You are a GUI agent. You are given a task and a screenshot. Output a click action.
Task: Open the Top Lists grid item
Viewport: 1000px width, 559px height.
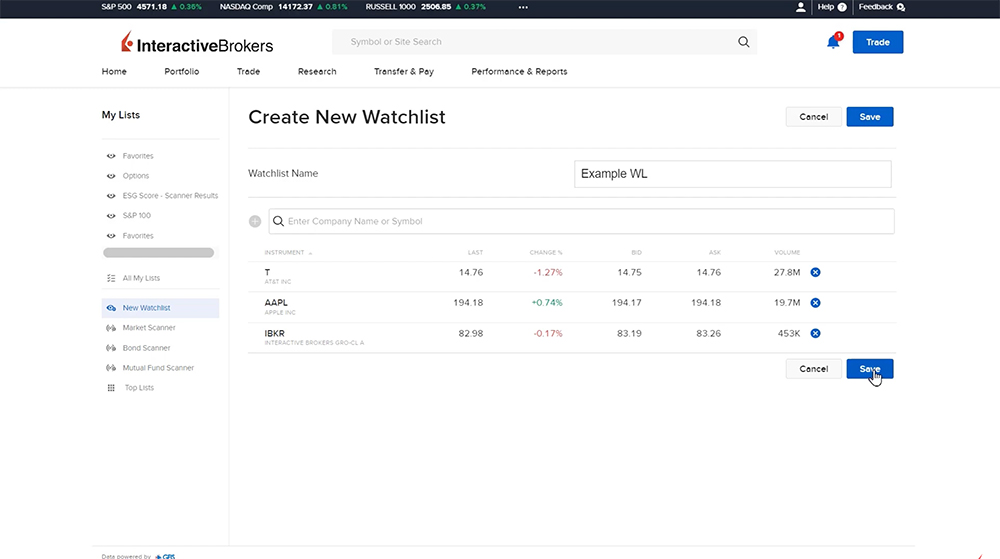click(138, 388)
